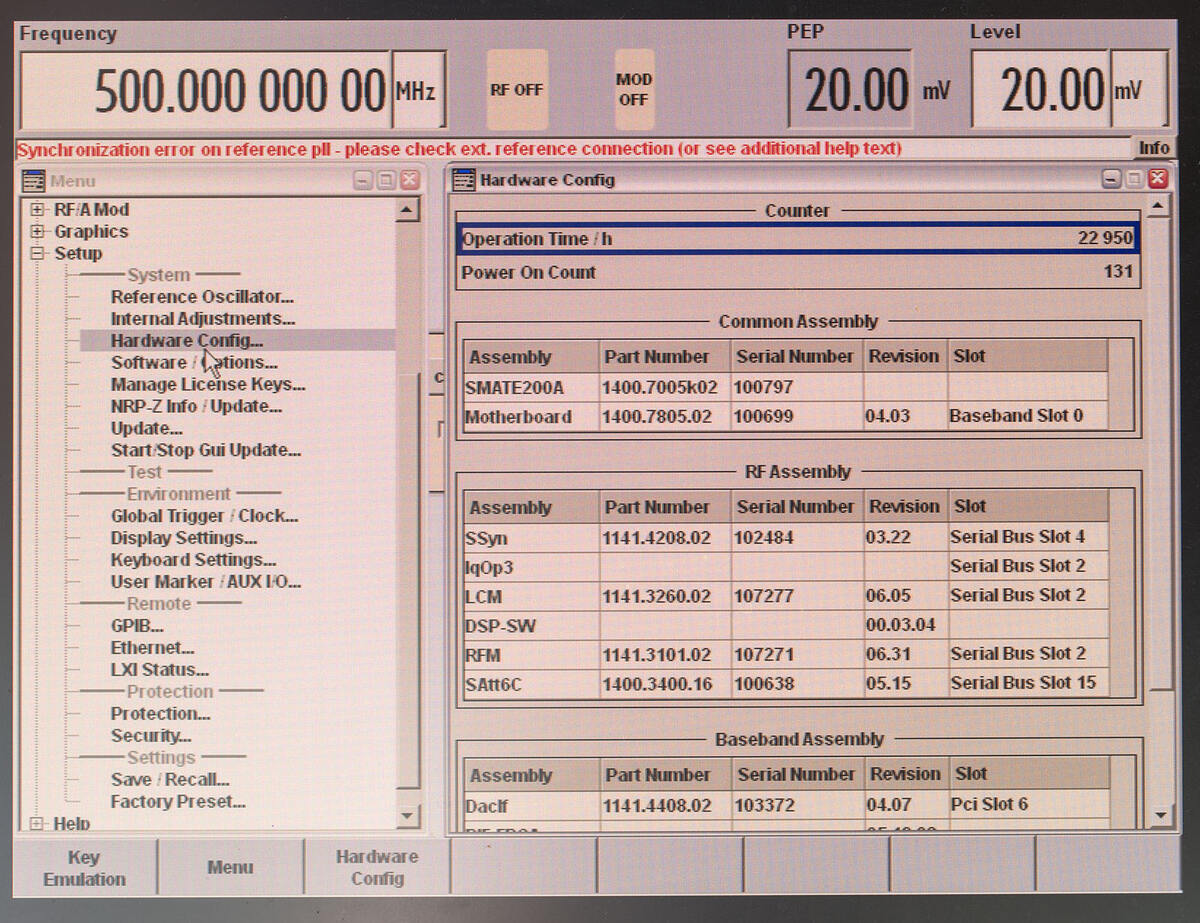Viewport: 1200px width, 923px height.
Task: Click the RFM assembly cell
Action: pos(531,655)
